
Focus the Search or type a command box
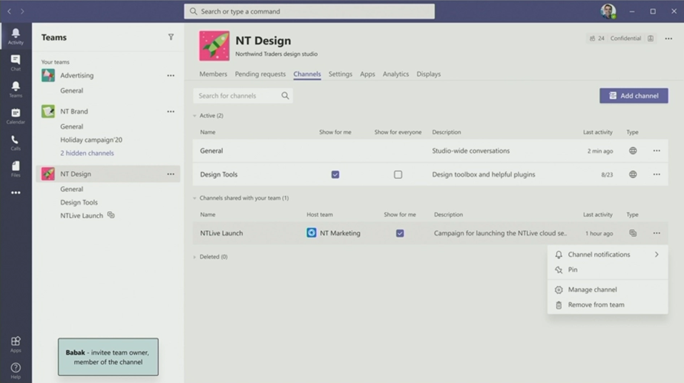[x=309, y=11]
